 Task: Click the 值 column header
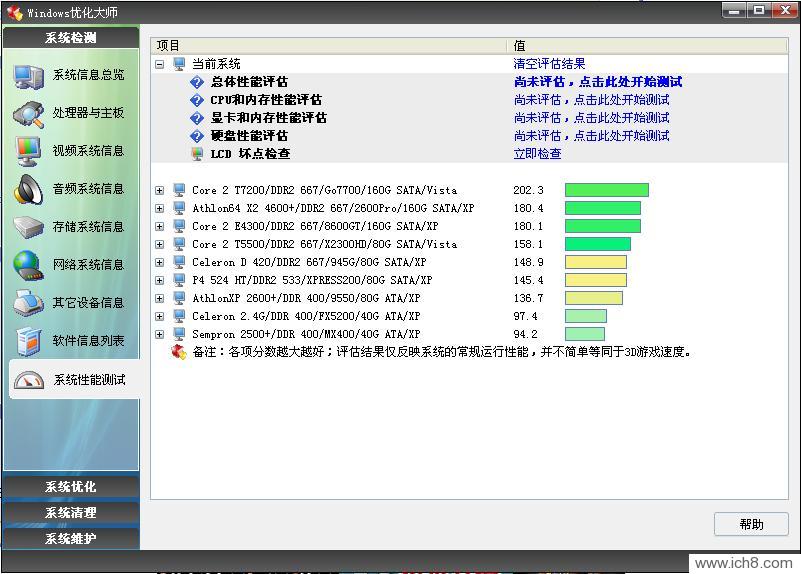point(648,45)
